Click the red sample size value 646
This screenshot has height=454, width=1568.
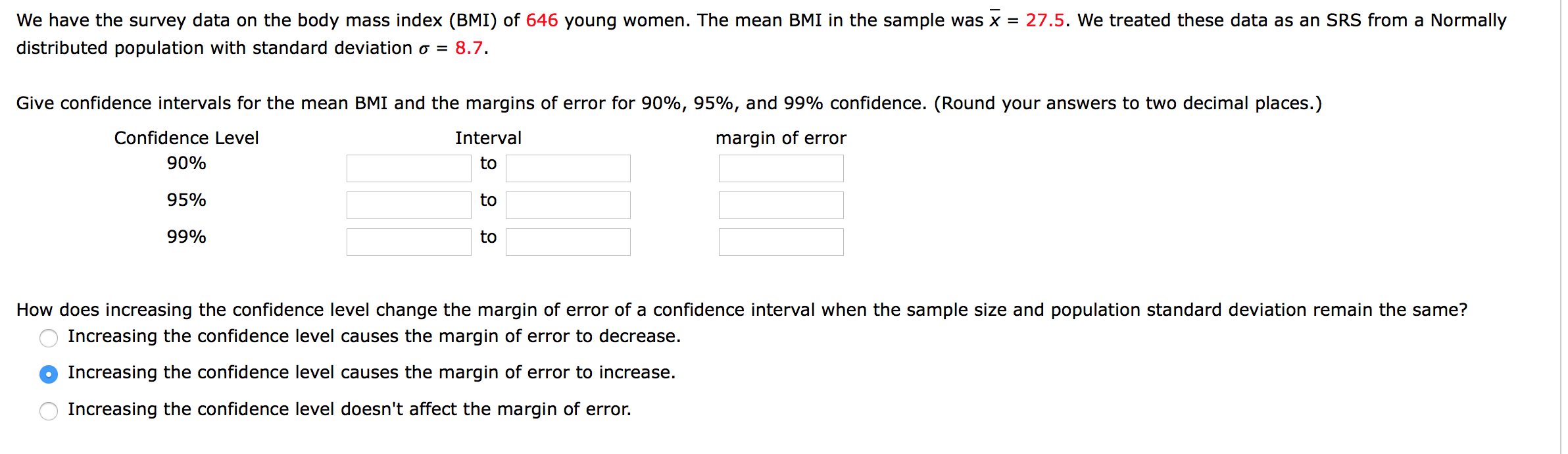542,20
